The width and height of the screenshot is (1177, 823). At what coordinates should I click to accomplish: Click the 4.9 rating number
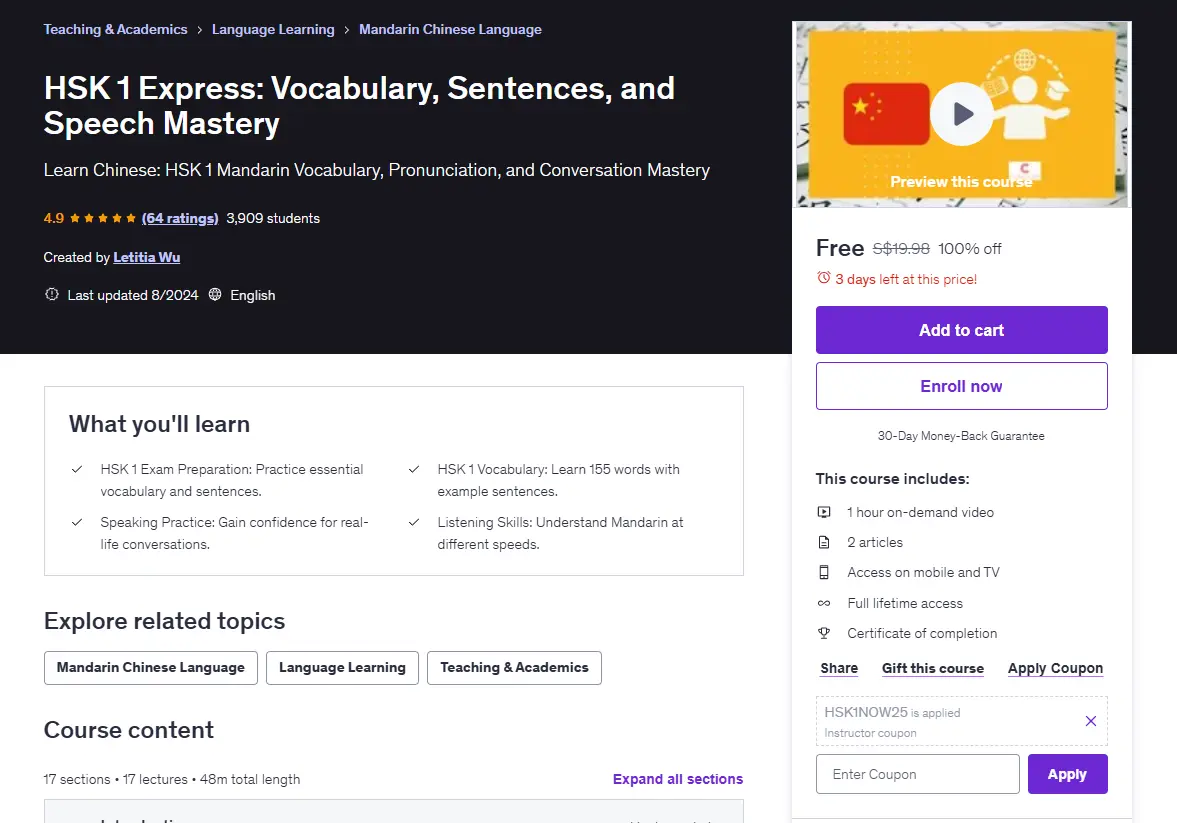pyautogui.click(x=54, y=219)
